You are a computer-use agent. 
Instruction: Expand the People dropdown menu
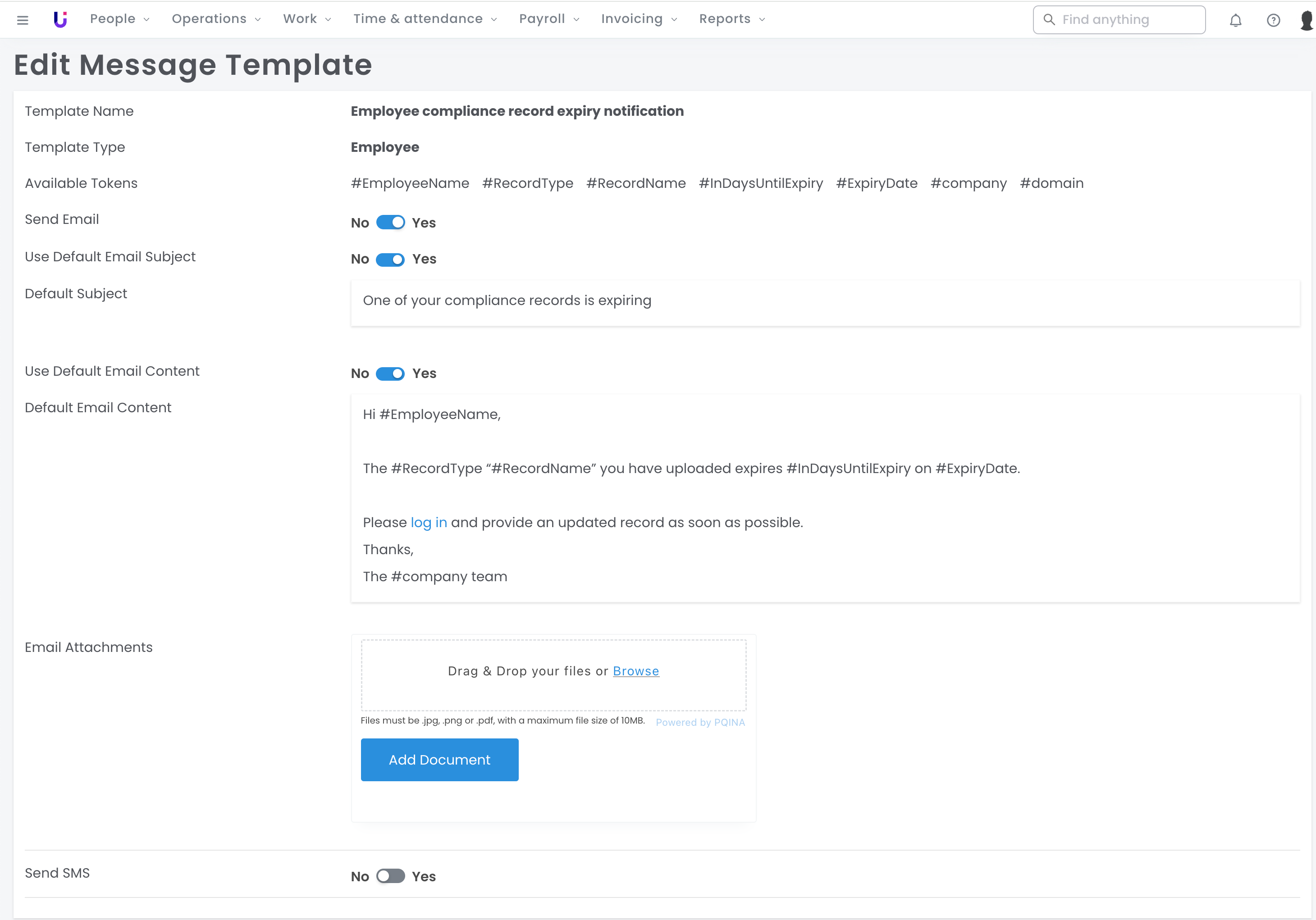click(x=119, y=19)
